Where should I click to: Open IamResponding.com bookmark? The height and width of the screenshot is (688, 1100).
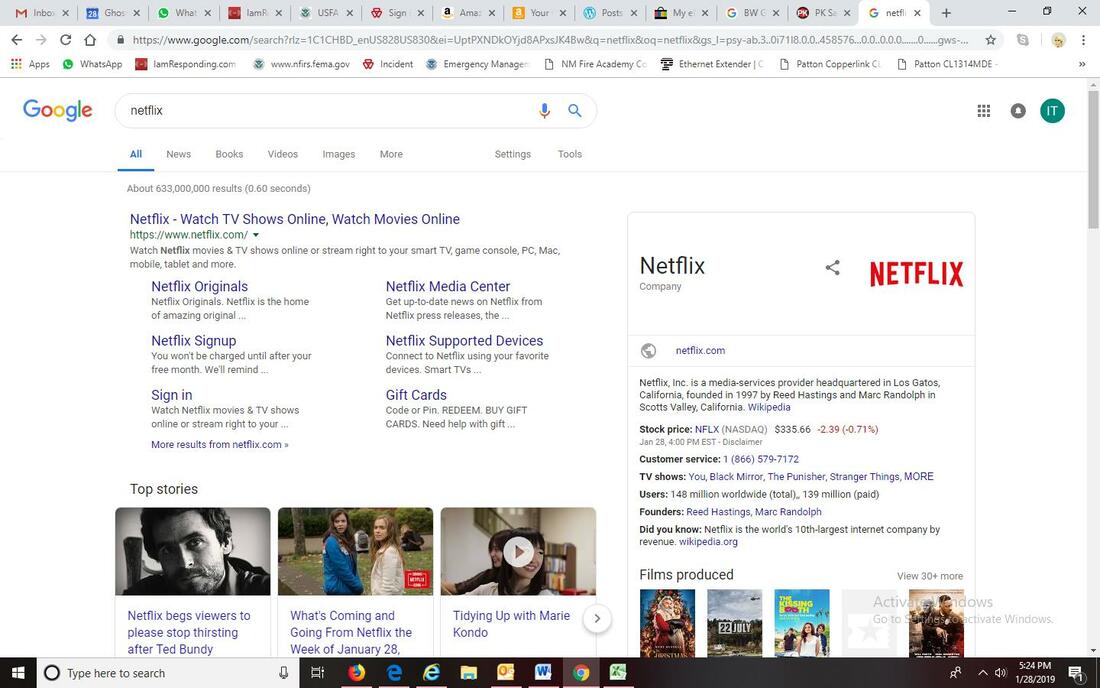coord(186,64)
